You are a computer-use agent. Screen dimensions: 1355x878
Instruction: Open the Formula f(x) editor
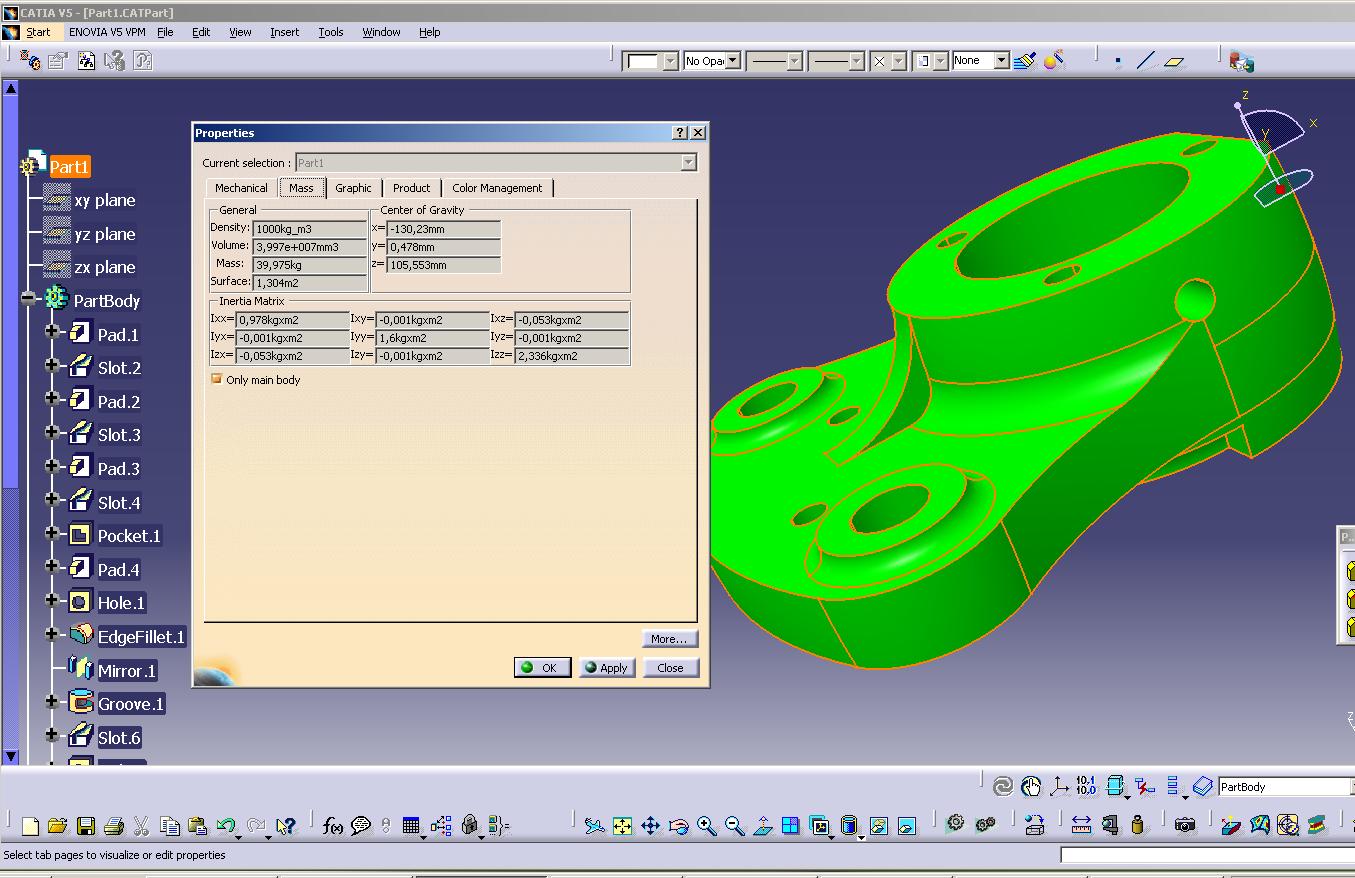pos(333,826)
